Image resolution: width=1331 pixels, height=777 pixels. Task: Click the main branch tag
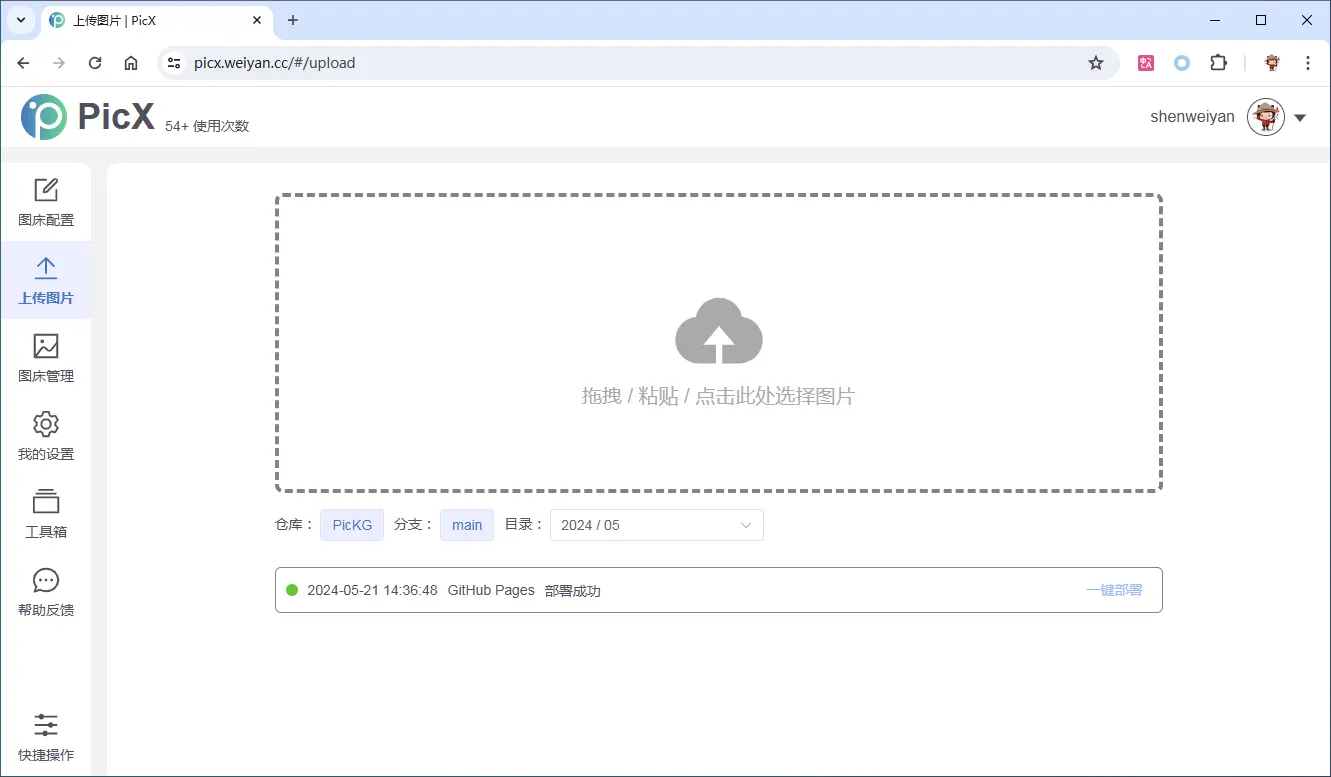click(467, 525)
